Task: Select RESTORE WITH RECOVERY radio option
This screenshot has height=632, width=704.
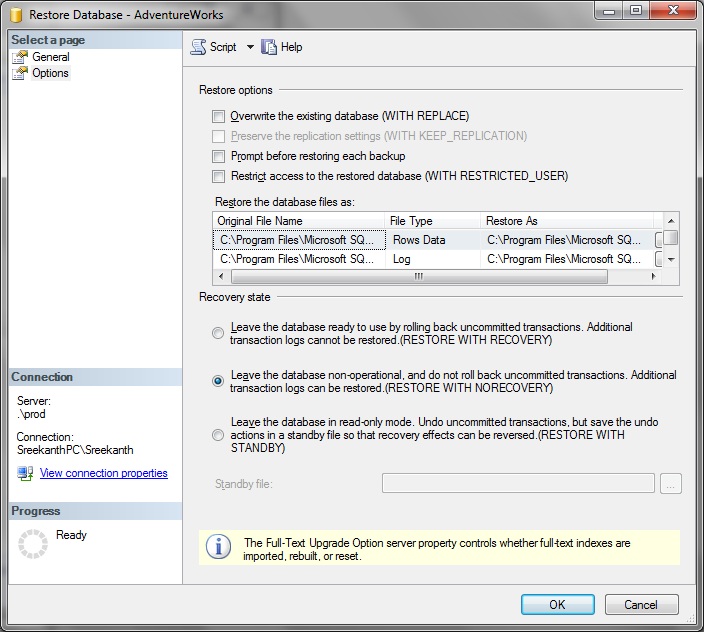Action: pos(218,333)
